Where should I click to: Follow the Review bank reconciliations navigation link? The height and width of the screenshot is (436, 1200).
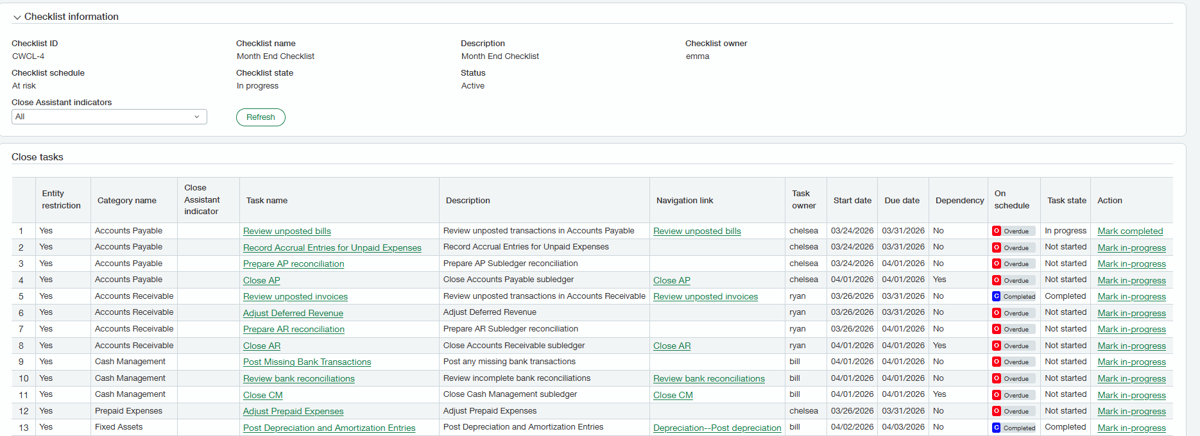(x=709, y=379)
